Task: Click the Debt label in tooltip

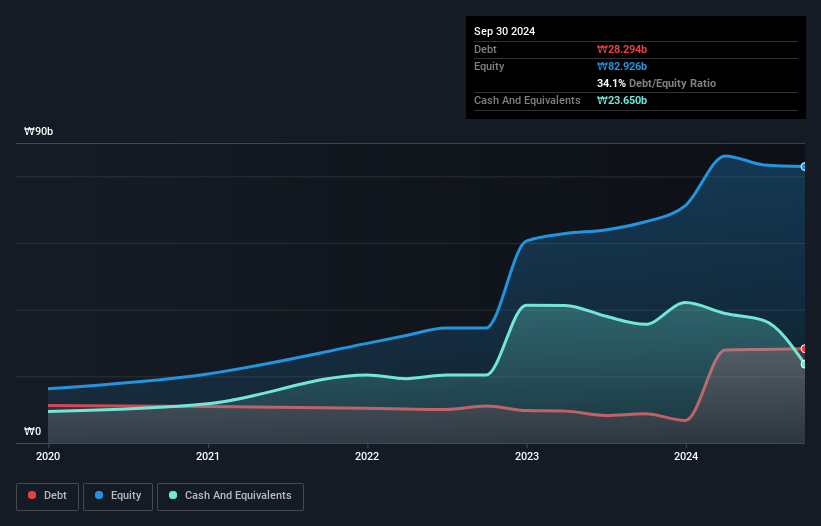Action: pyautogui.click(x=485, y=49)
